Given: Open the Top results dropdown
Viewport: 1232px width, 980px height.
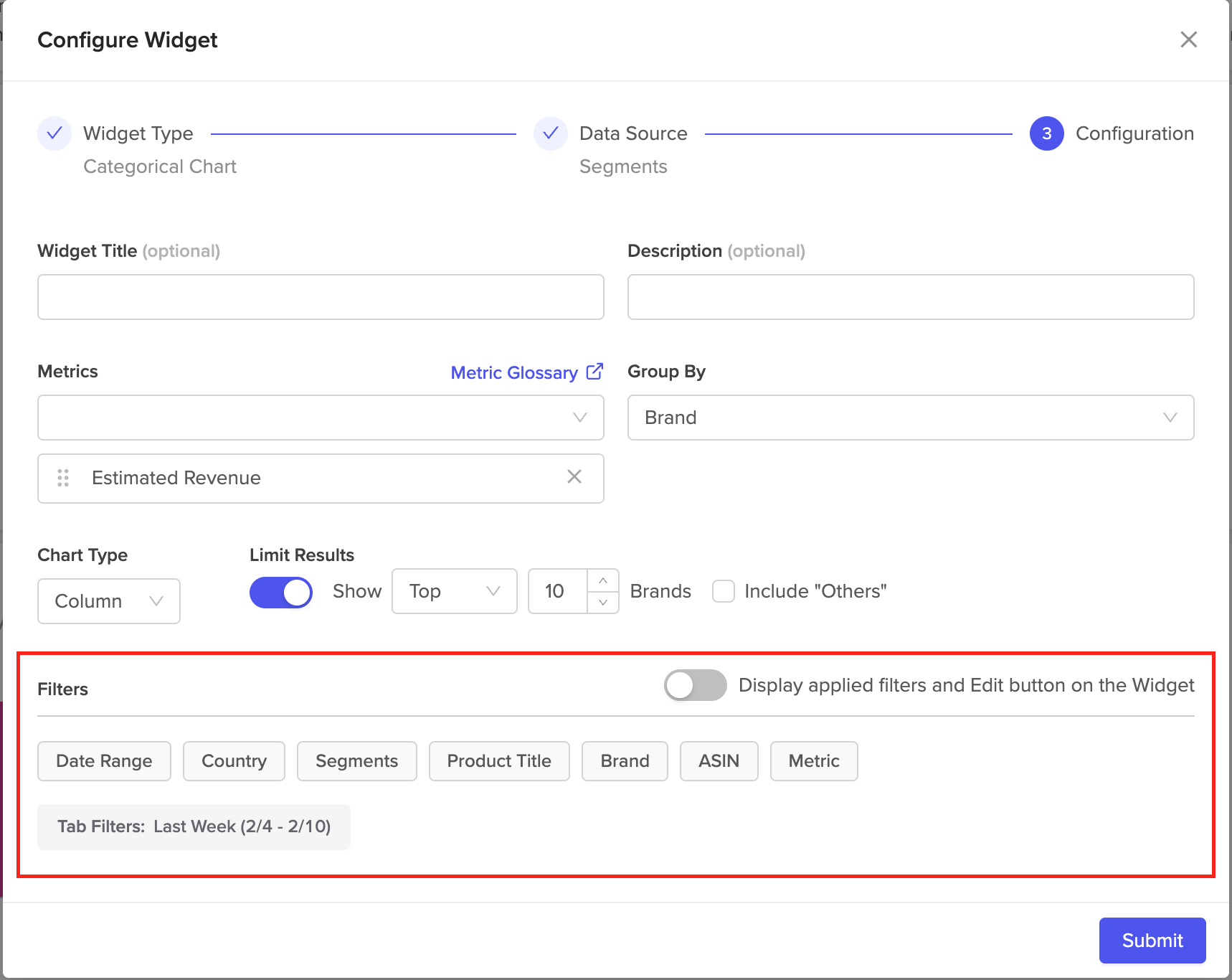Looking at the screenshot, I should click(x=455, y=591).
